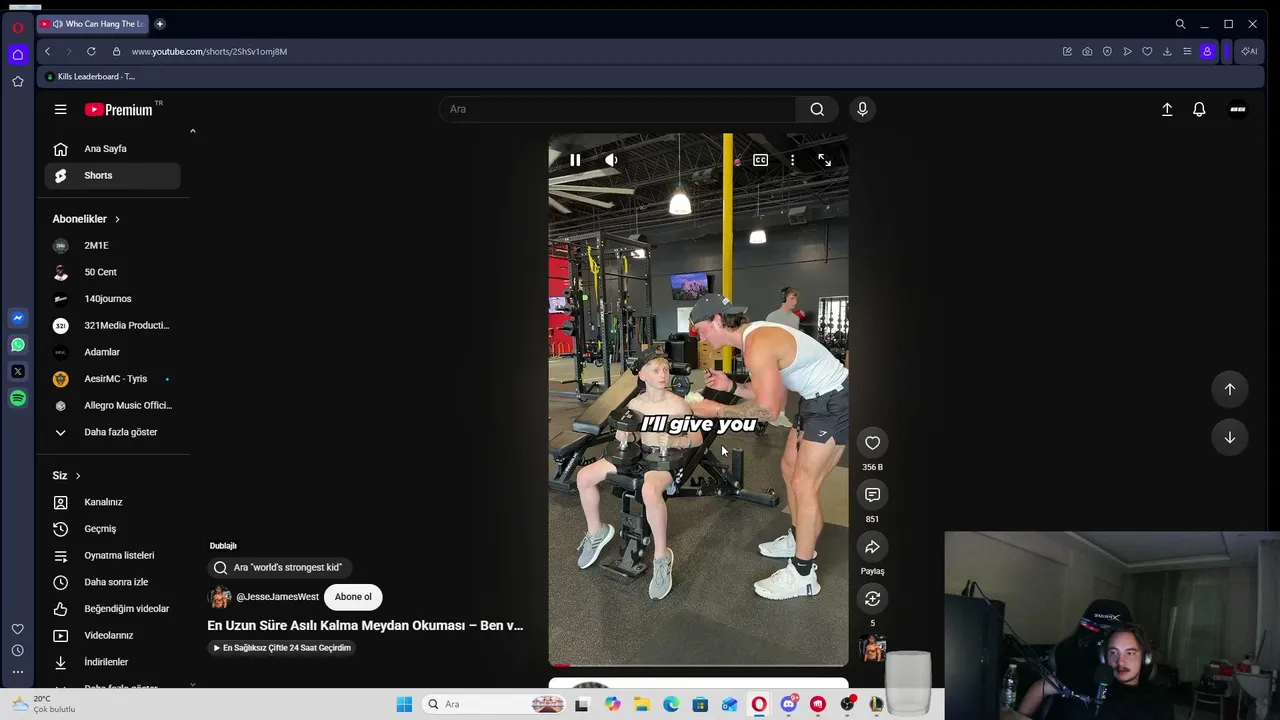Open İndirilenler downloads in the sidebar

[x=113, y=662]
